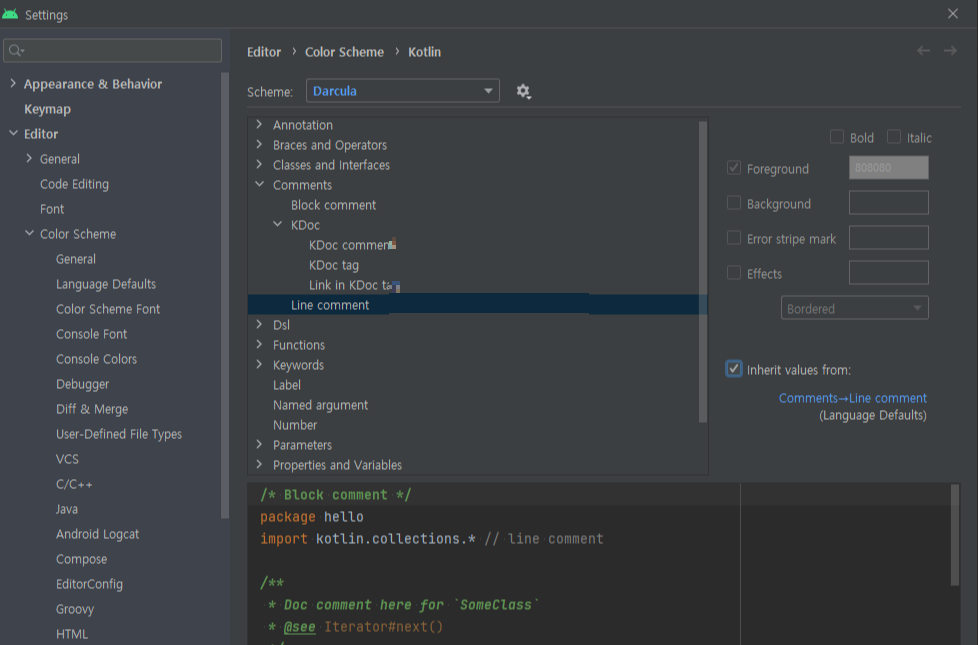This screenshot has height=645, width=978.
Task: Select Block comment in the tree
Action: [333, 205]
